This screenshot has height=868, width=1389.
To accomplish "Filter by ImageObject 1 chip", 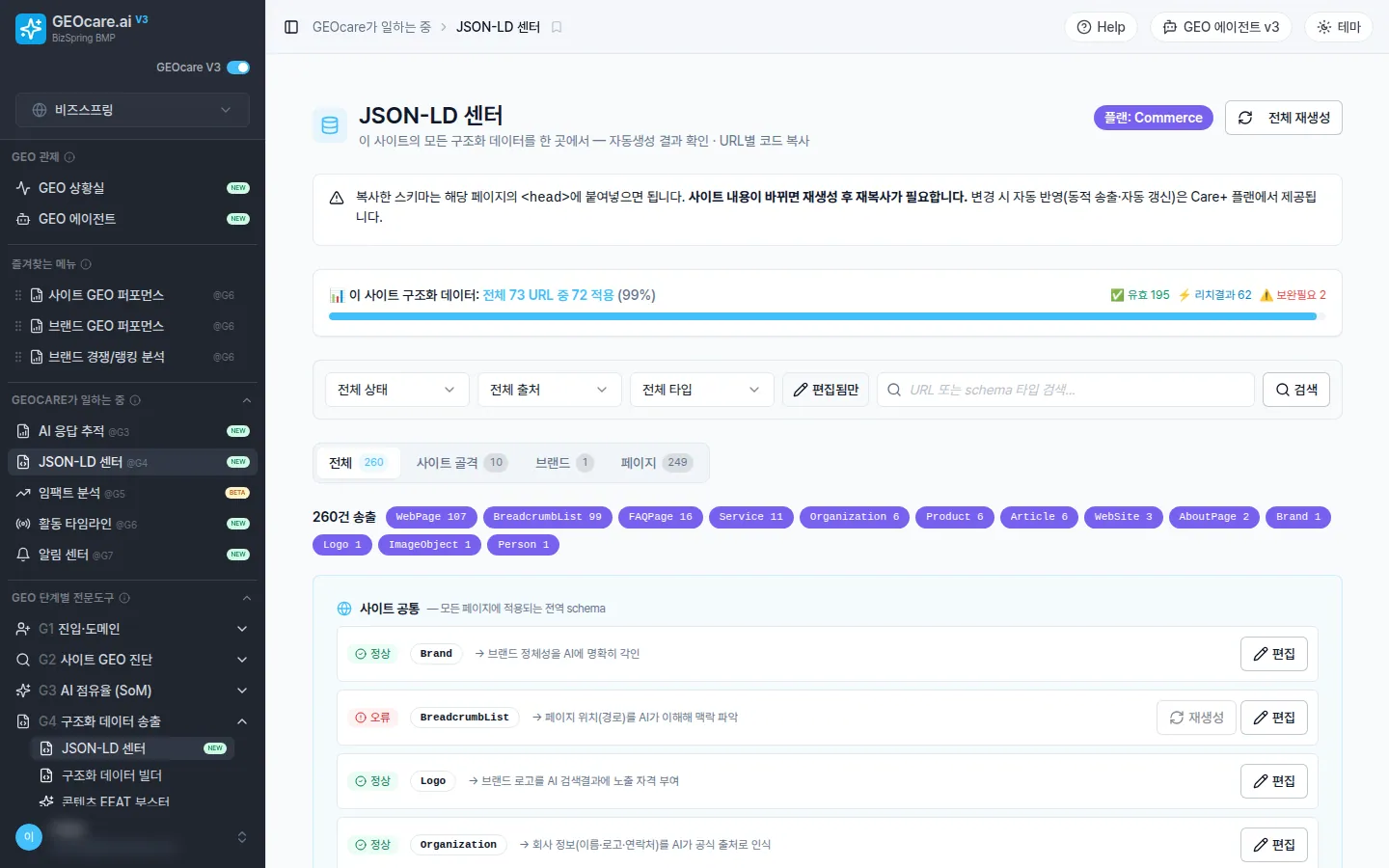I will (x=429, y=545).
